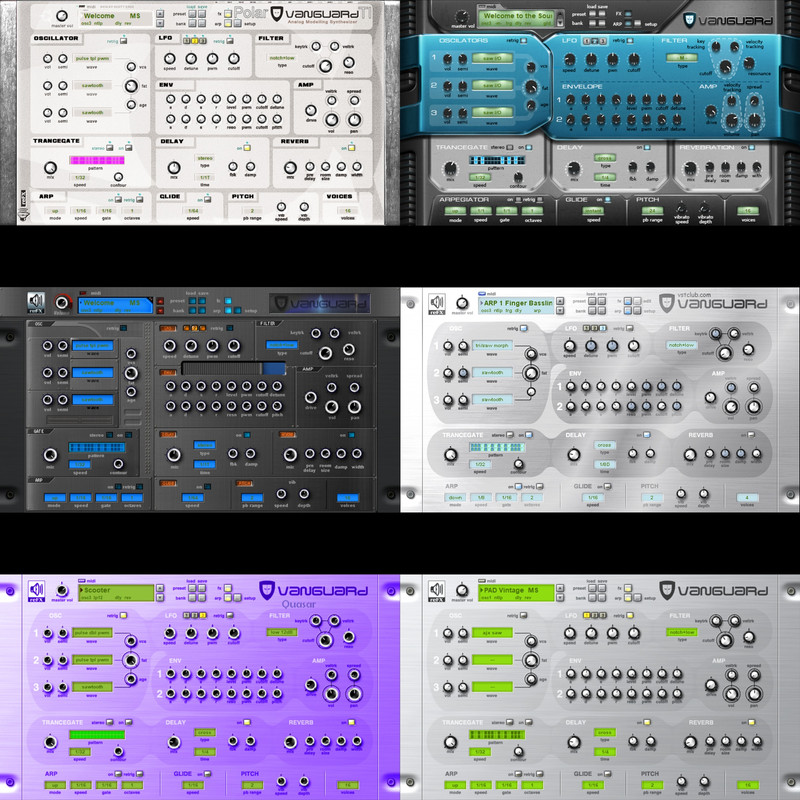
Task: Open Arp mode 'down' in ARP 1 Finger Bassline skin
Action: 455,497
